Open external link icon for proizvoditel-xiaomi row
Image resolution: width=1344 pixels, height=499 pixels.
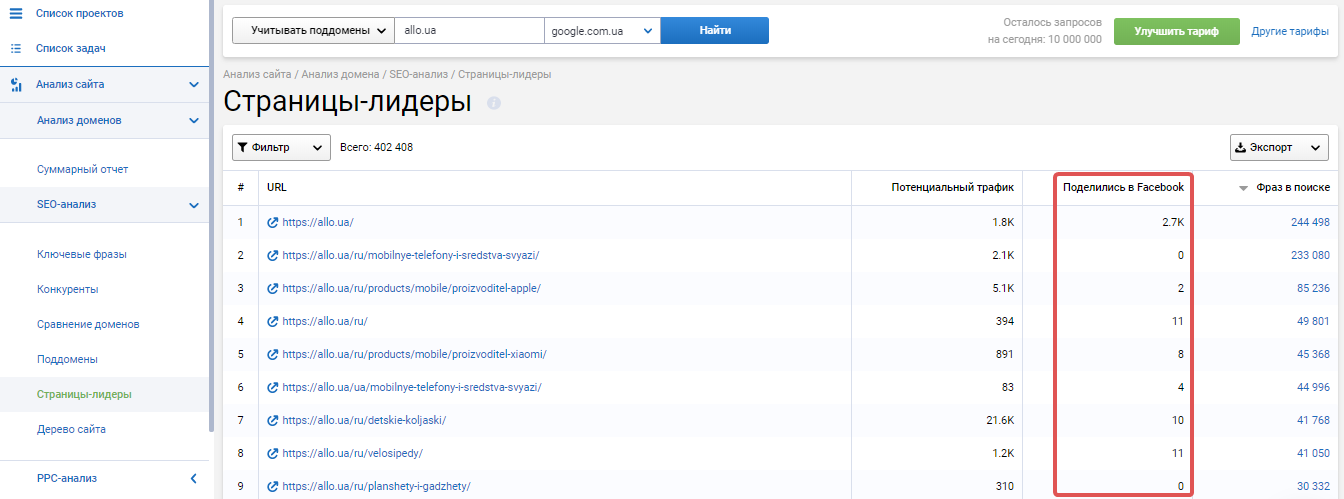click(x=273, y=354)
